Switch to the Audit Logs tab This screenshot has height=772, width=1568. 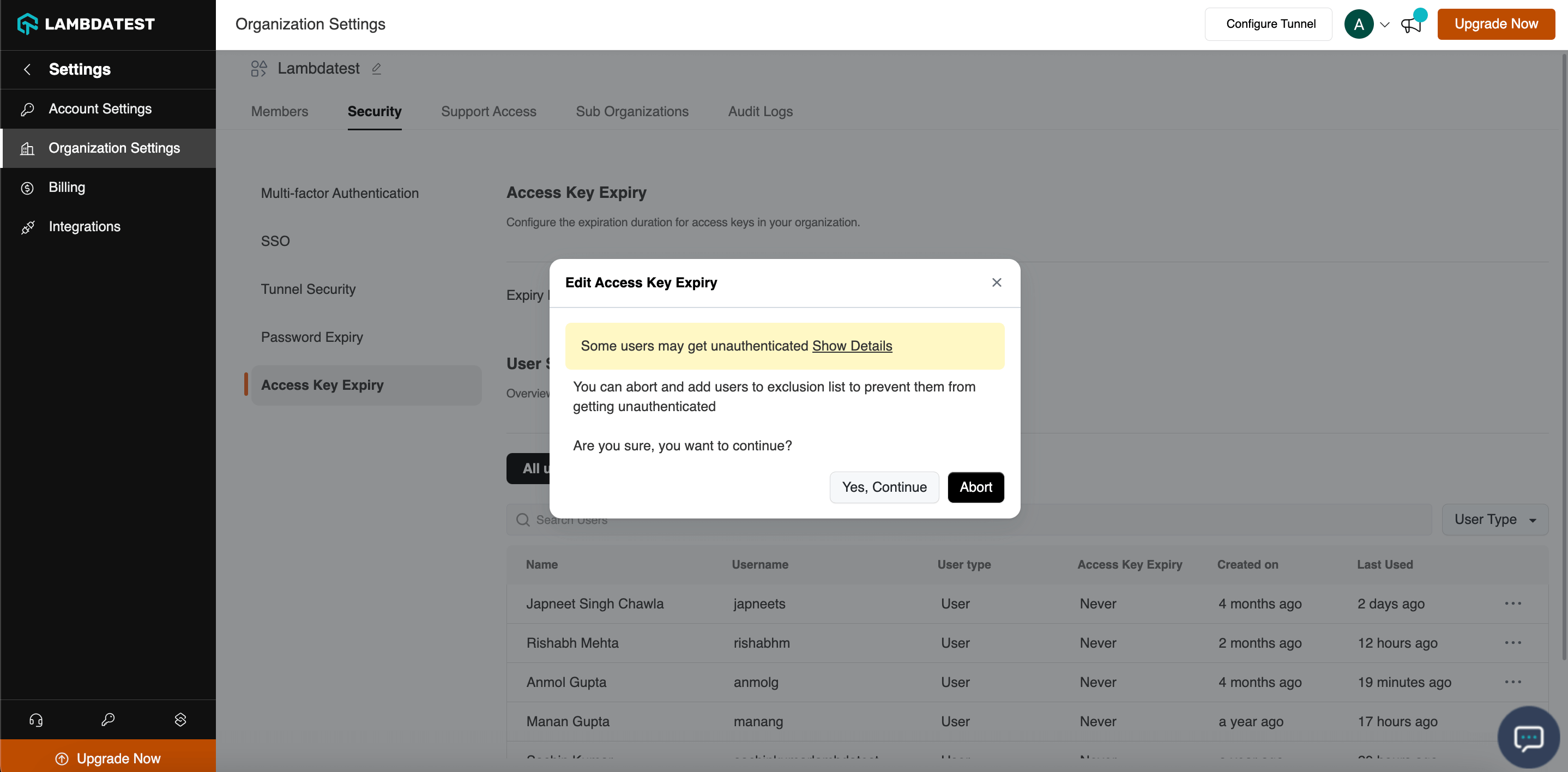click(x=759, y=111)
